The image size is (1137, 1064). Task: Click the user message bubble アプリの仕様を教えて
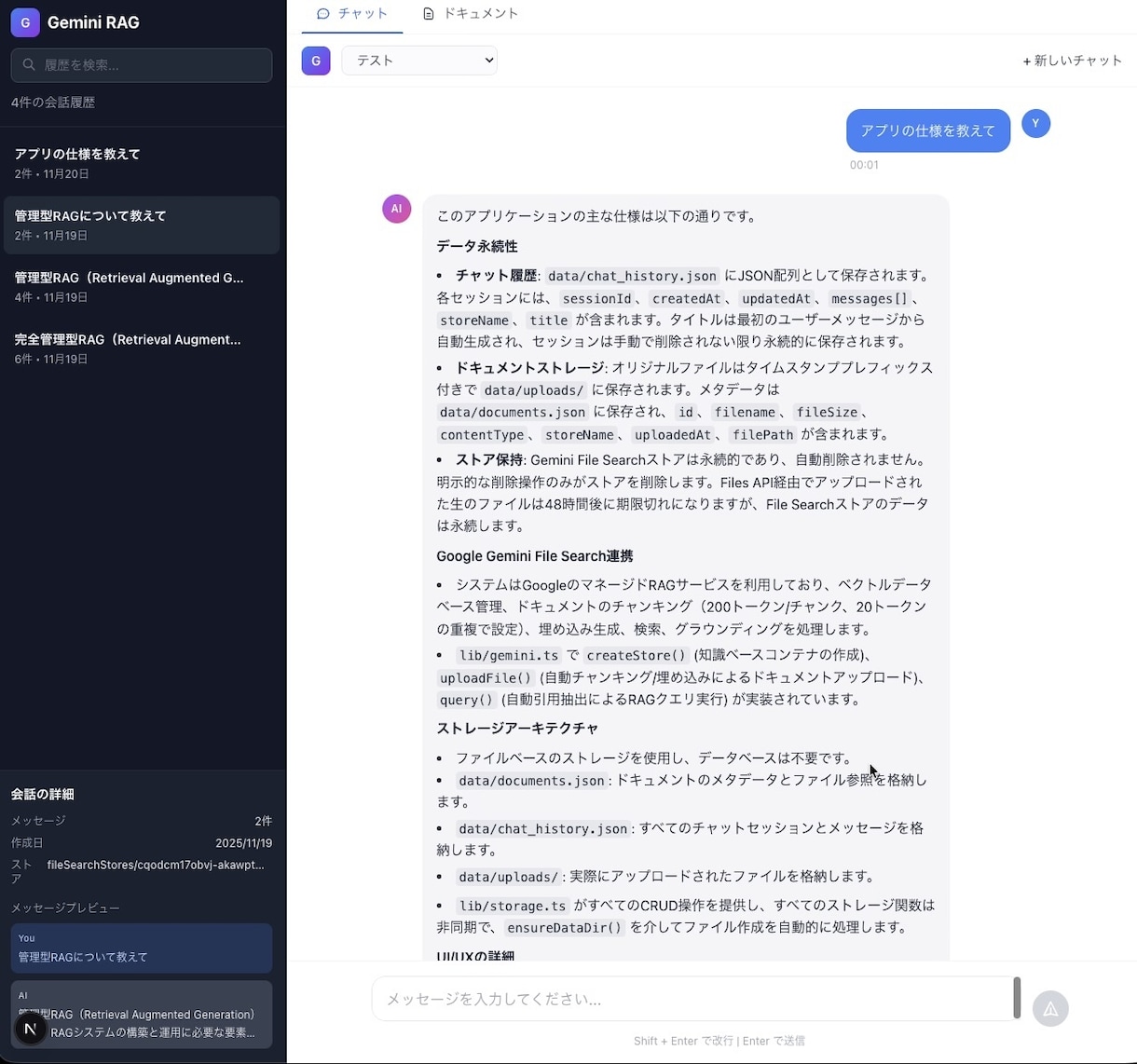click(x=928, y=130)
